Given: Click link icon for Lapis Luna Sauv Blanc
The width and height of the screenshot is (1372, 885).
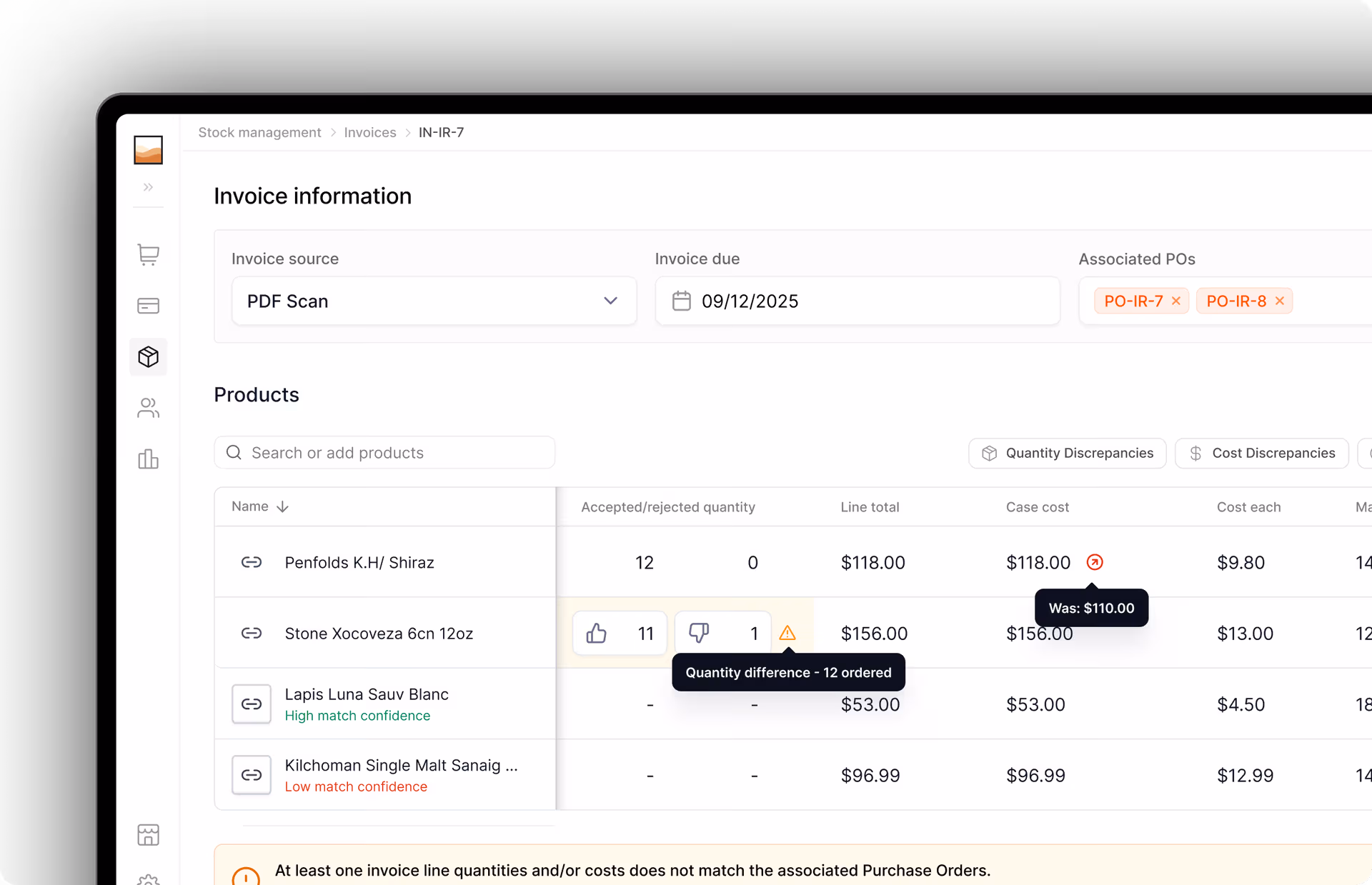Looking at the screenshot, I should coord(252,704).
